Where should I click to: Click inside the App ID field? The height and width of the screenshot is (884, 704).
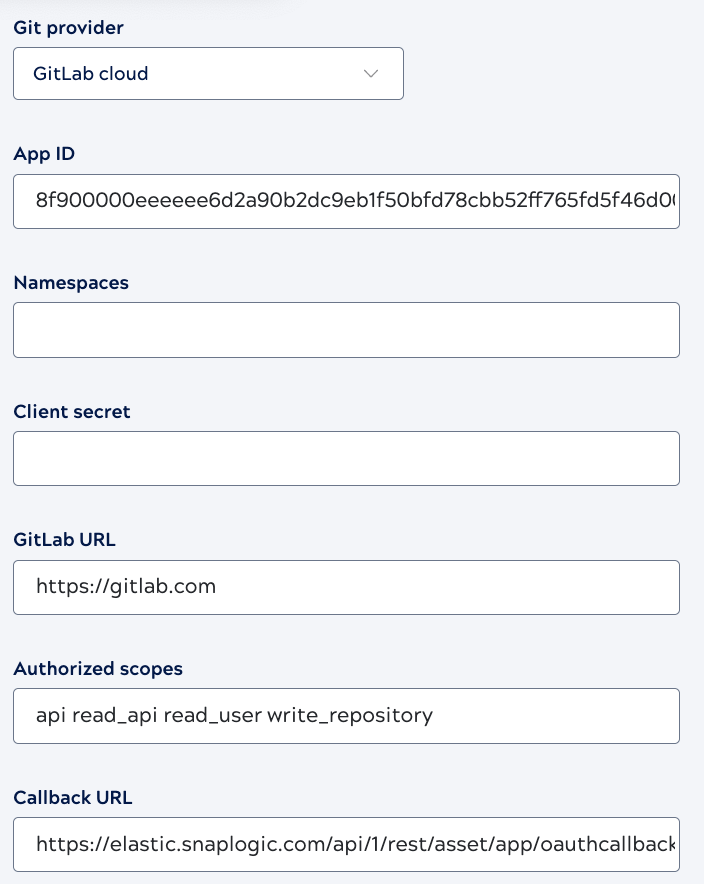pos(346,201)
